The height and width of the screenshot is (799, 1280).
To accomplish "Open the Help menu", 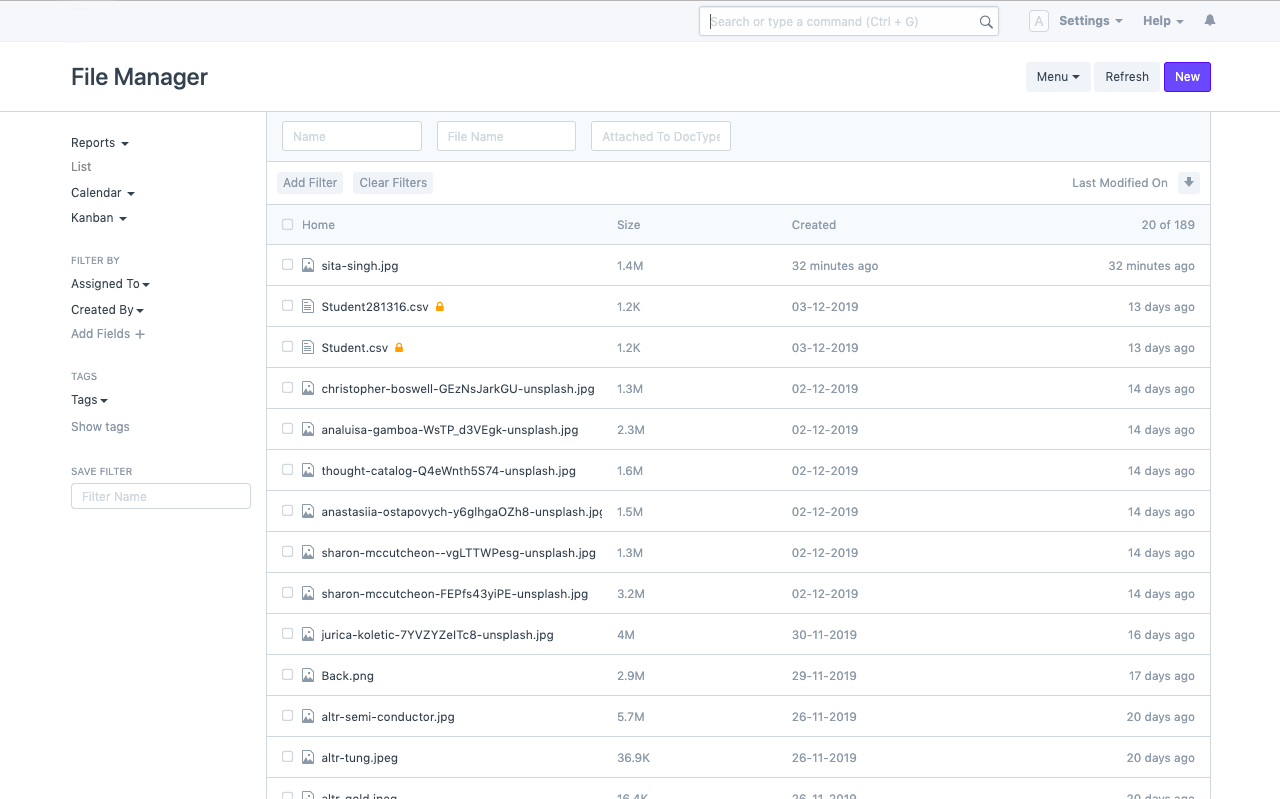I will point(1162,21).
